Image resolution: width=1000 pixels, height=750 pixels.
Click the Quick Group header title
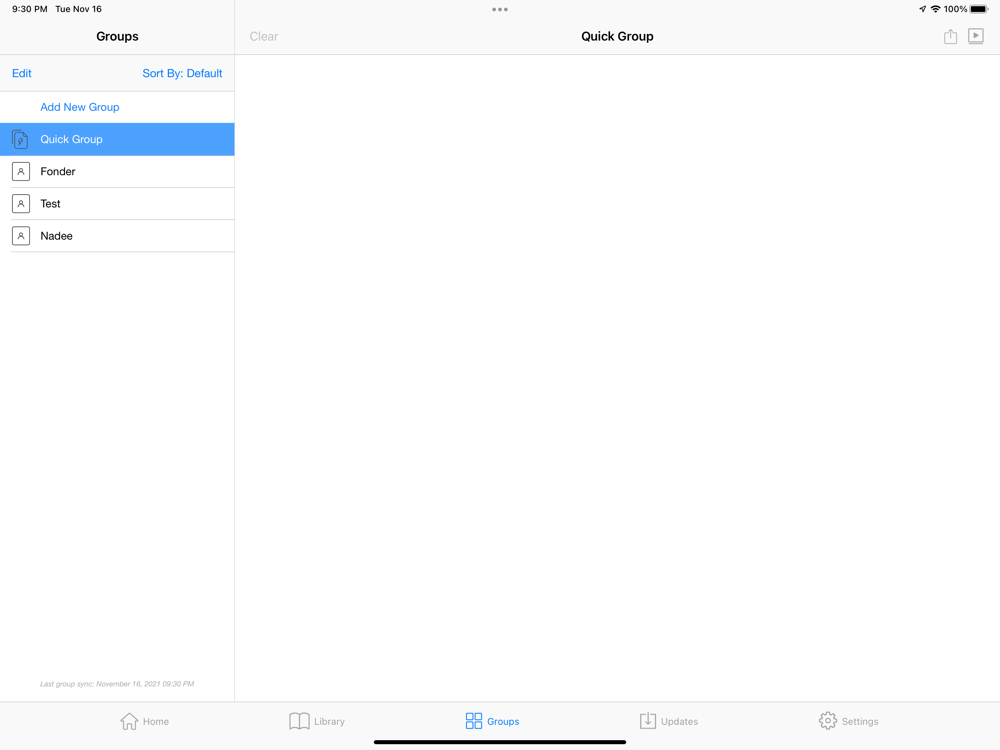617,36
